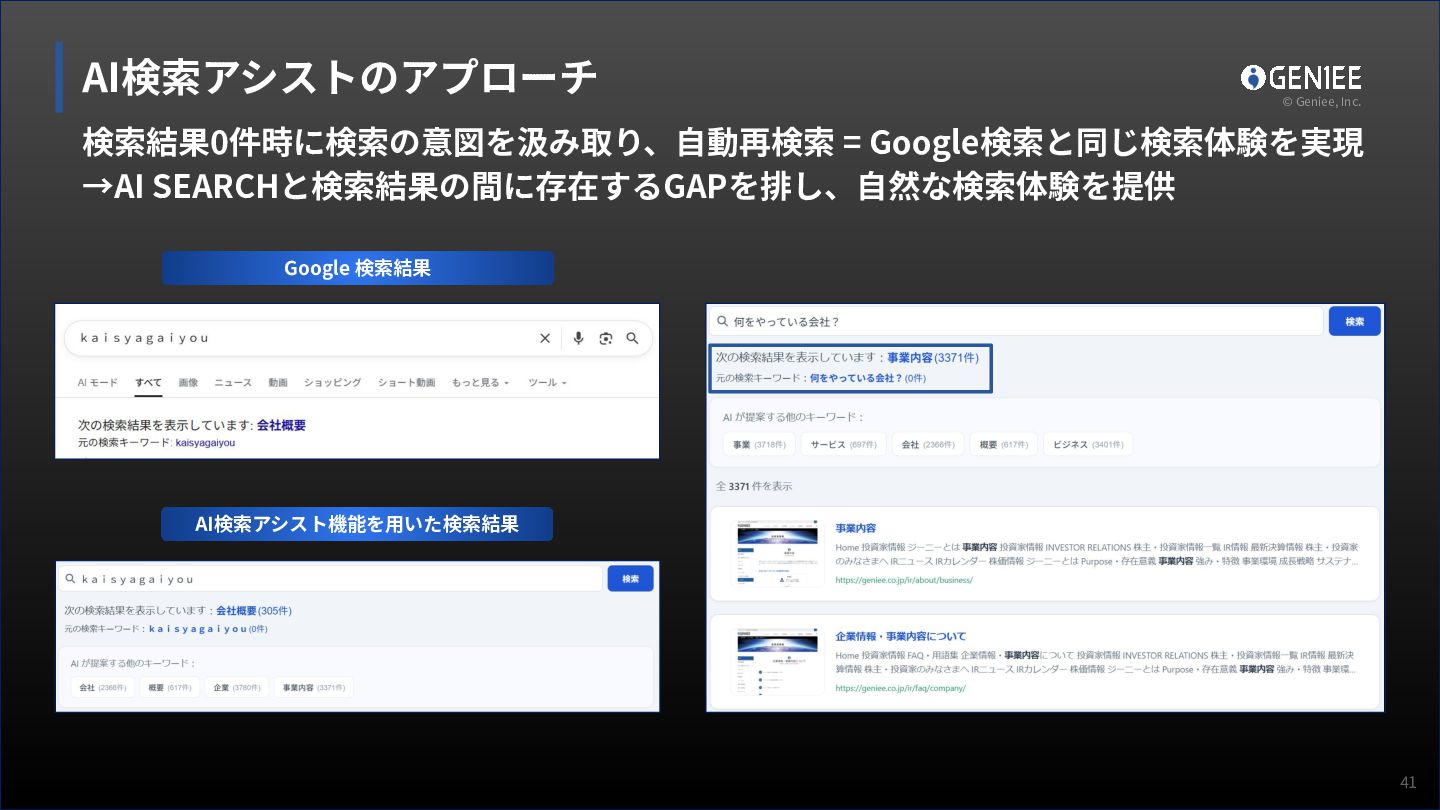Click the magnifier search icon in Google box

tap(632, 338)
